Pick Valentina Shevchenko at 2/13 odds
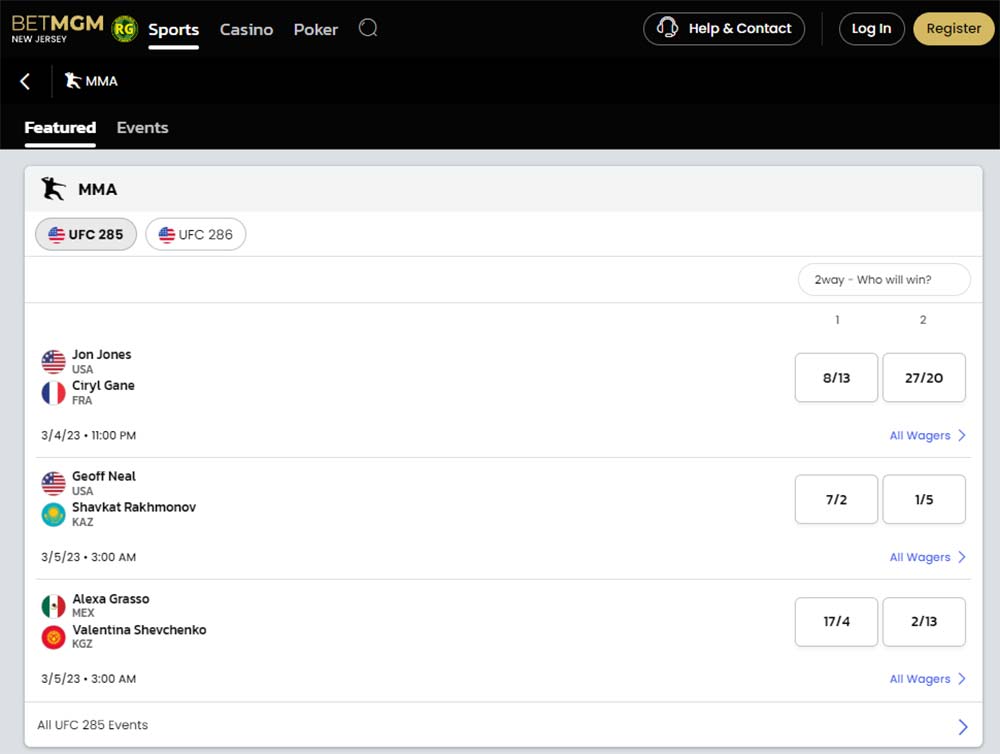 pos(923,621)
